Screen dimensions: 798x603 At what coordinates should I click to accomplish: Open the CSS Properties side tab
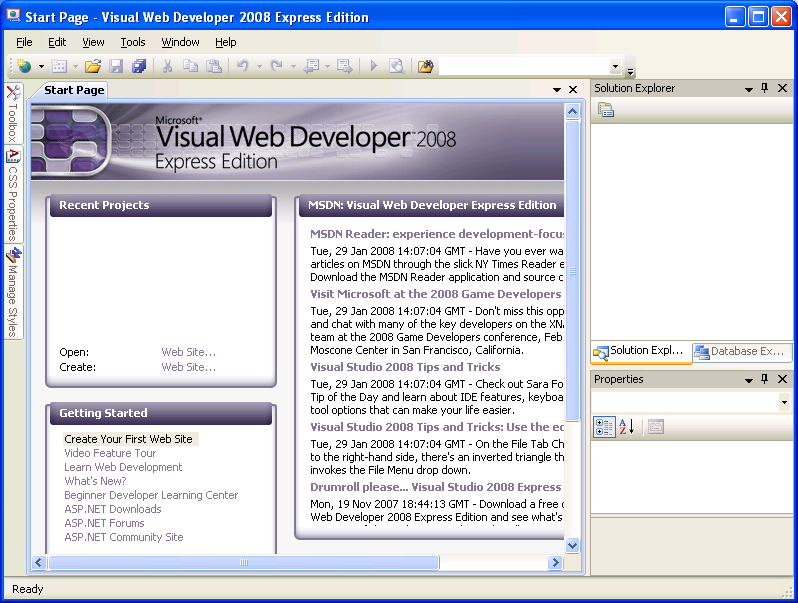tap(13, 196)
